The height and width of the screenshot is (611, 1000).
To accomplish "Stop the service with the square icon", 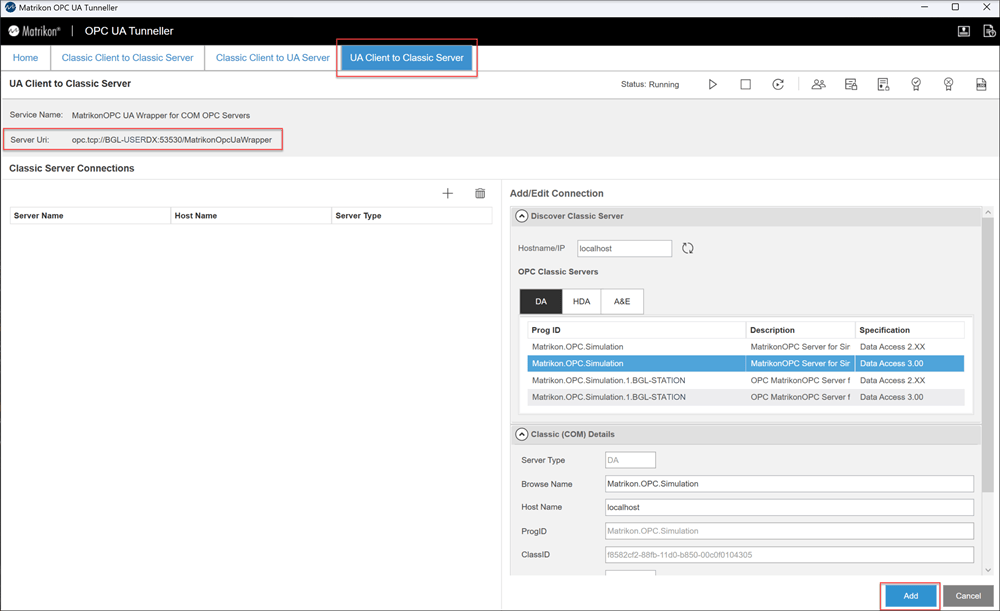I will [x=745, y=84].
